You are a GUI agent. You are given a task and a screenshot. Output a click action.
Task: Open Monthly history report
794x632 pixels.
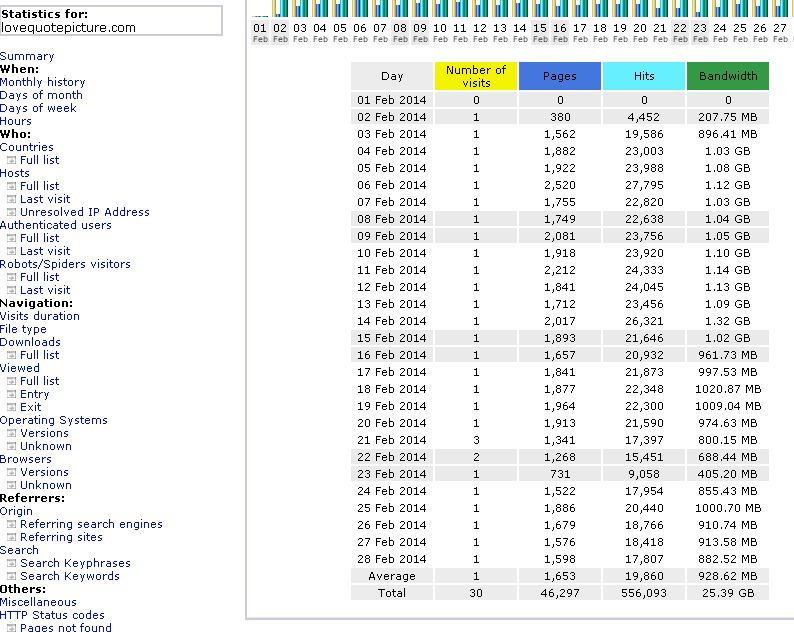click(x=43, y=82)
